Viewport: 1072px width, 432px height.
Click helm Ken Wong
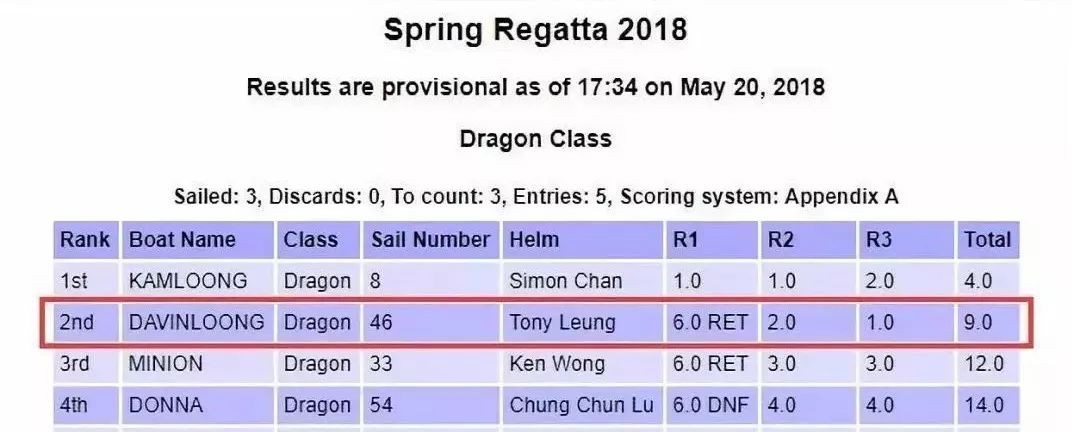557,364
